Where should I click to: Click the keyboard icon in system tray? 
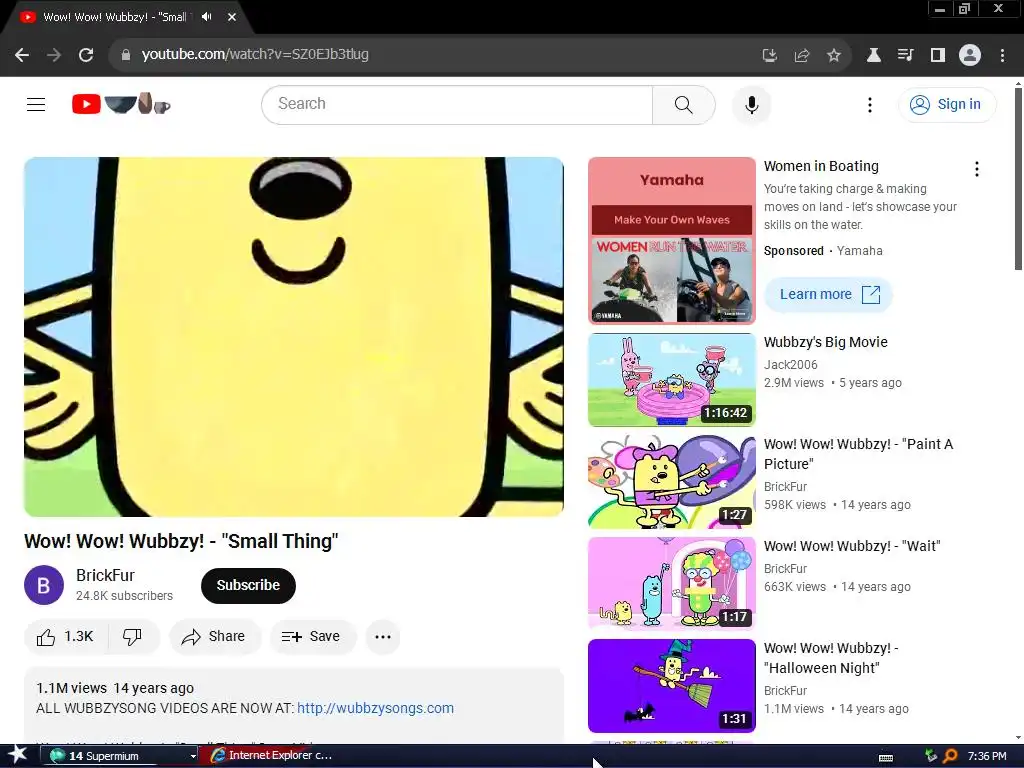(x=886, y=757)
